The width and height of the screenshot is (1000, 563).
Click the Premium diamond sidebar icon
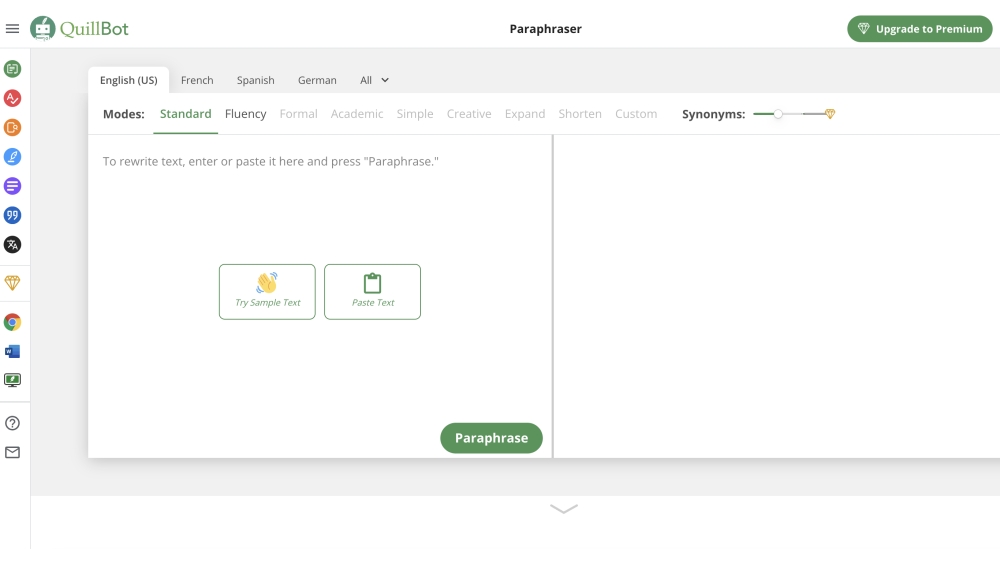pos(12,282)
